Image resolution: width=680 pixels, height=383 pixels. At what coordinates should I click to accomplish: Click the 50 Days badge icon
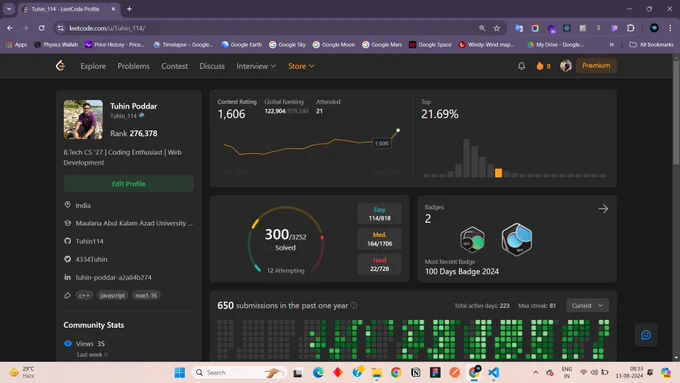pos(472,239)
